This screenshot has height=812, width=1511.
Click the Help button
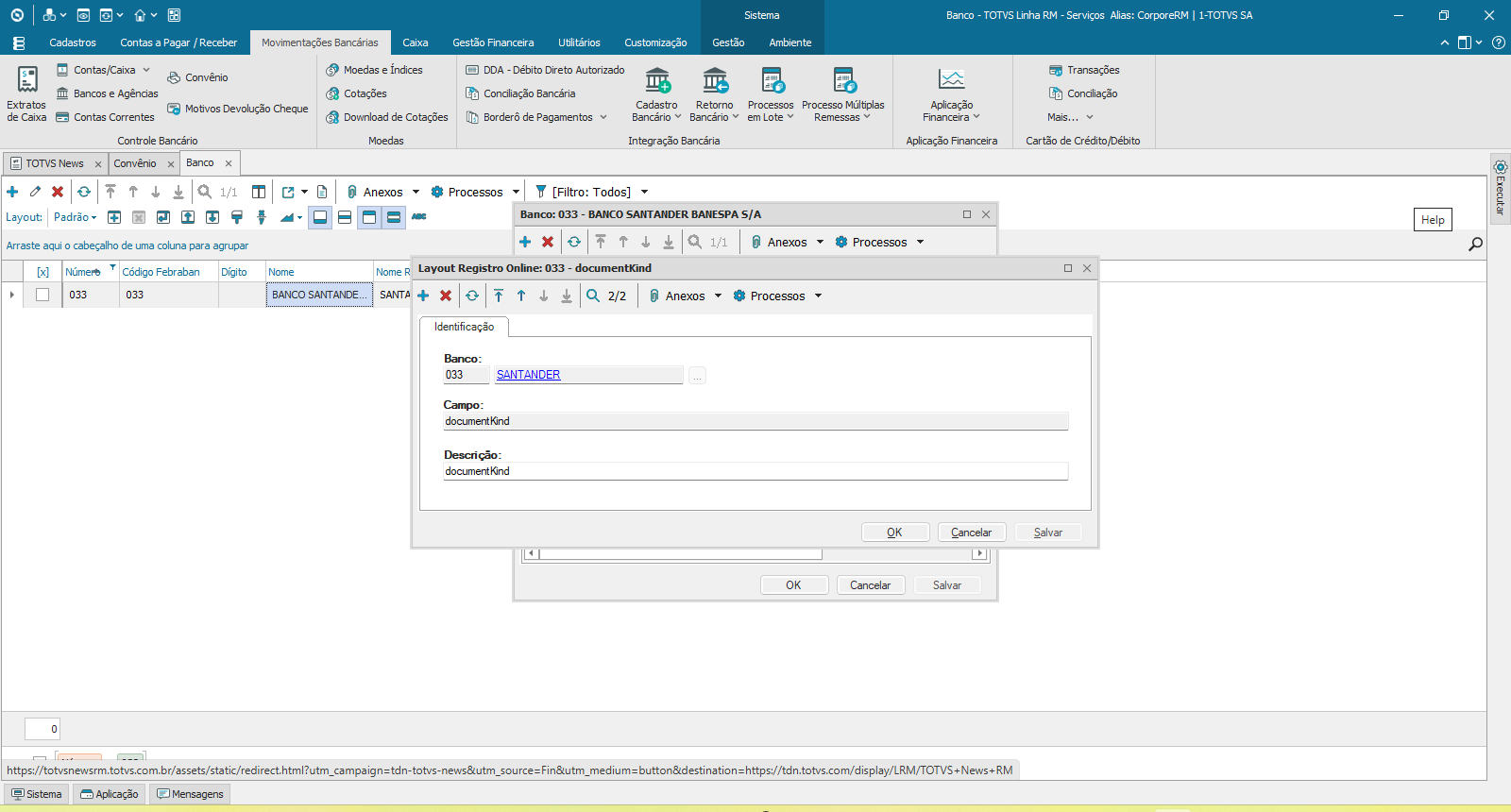coord(1433,220)
